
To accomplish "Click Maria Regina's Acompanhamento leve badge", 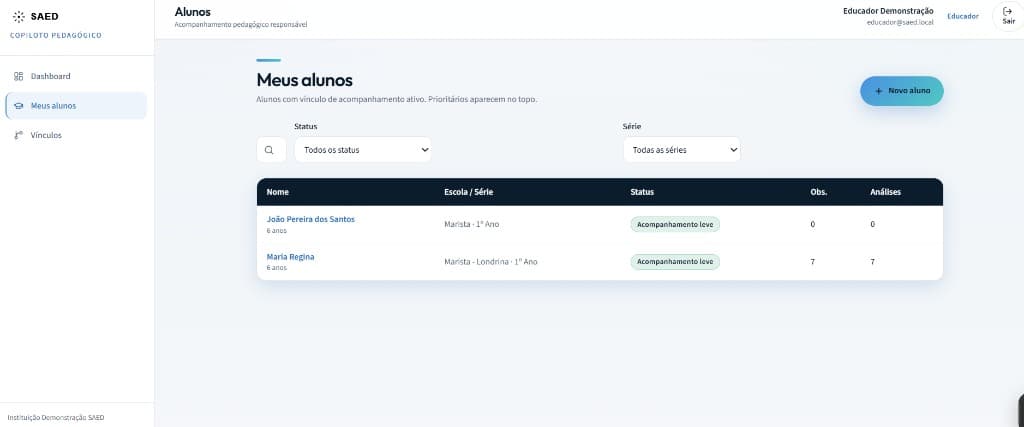I will coord(675,262).
